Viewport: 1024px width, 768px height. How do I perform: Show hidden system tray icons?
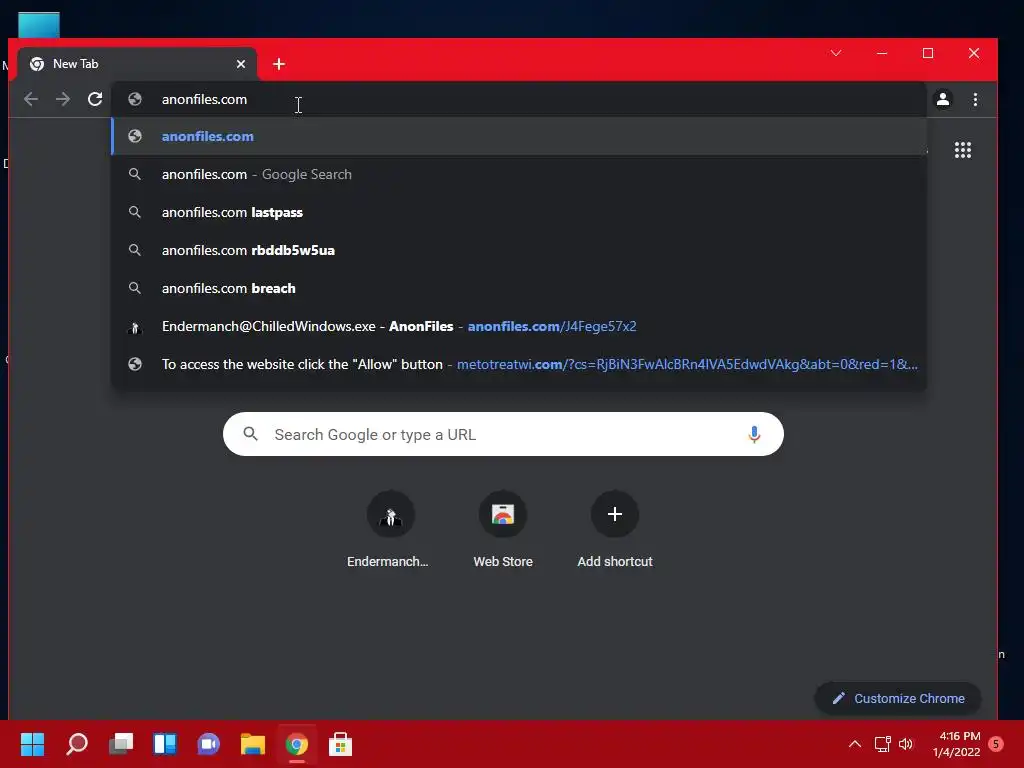[x=855, y=744]
